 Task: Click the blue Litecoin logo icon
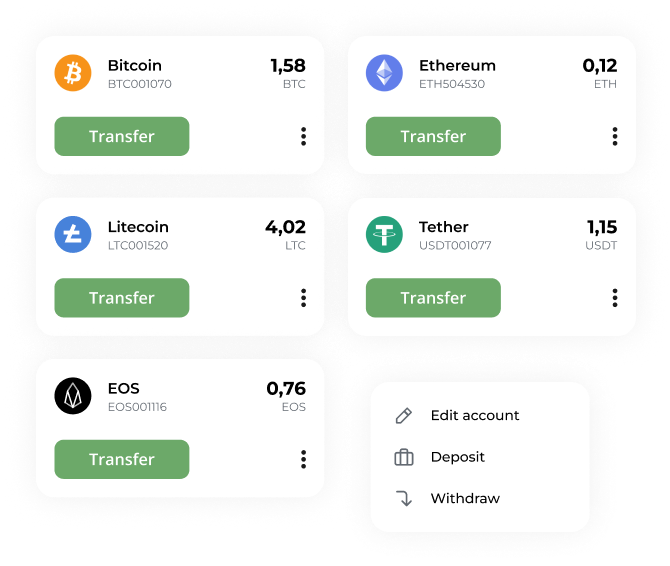[x=73, y=234]
